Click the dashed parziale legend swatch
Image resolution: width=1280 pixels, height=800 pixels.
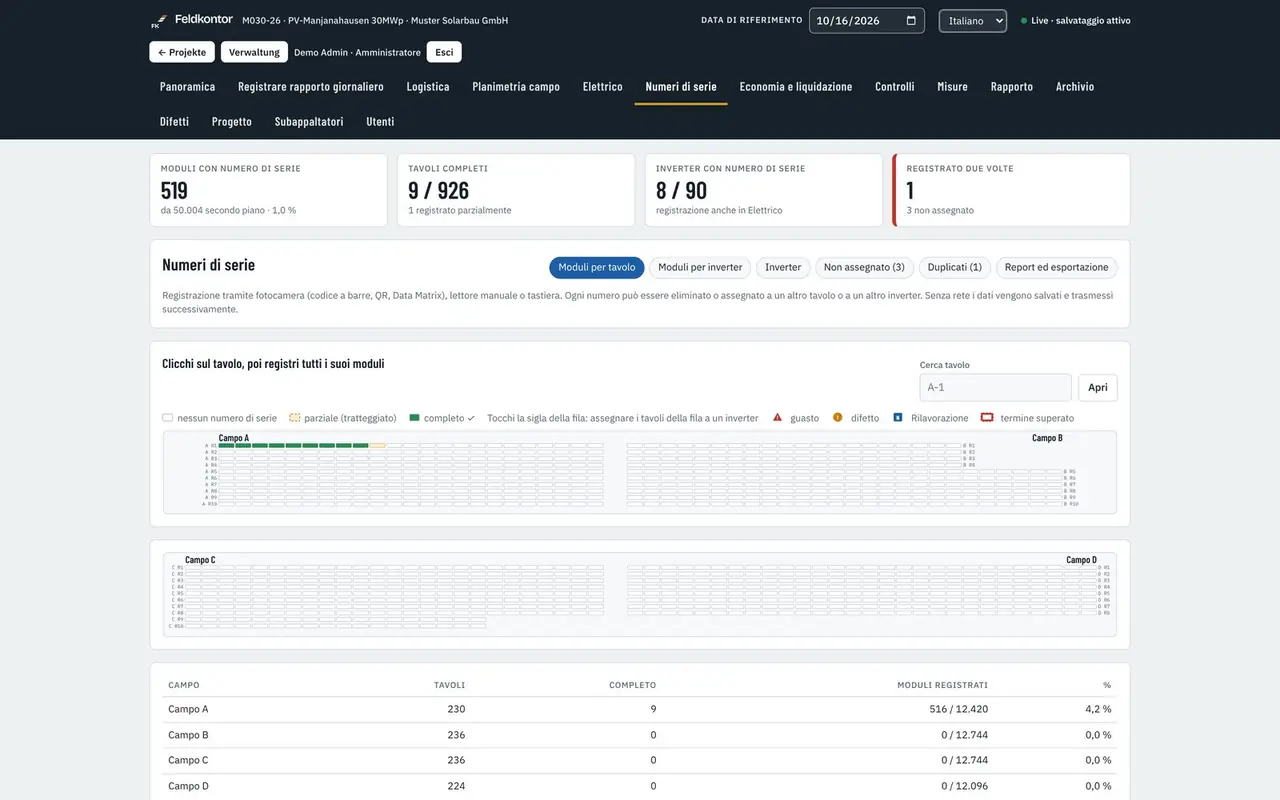295,418
